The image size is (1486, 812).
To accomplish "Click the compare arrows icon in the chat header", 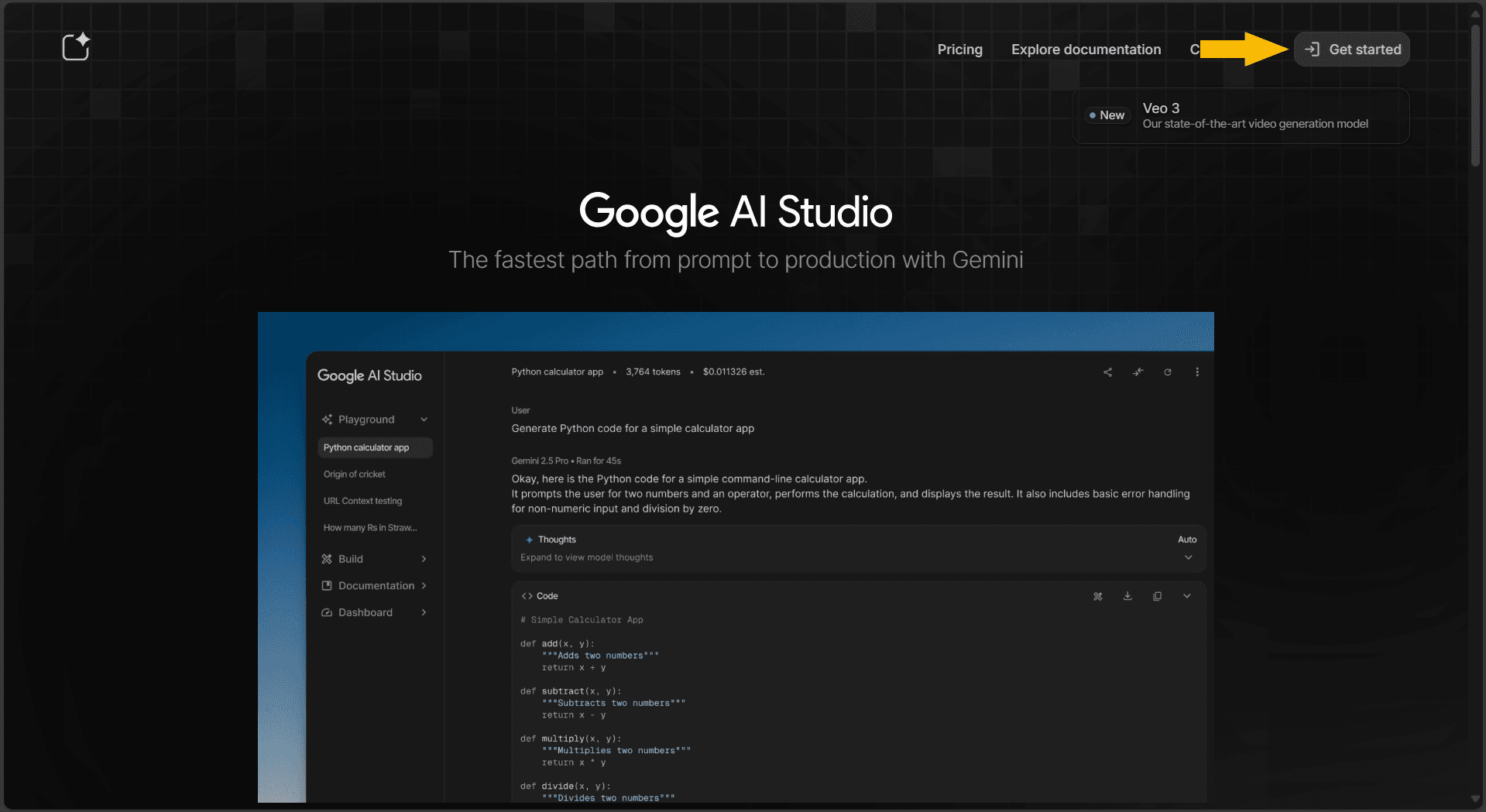I will (1138, 372).
